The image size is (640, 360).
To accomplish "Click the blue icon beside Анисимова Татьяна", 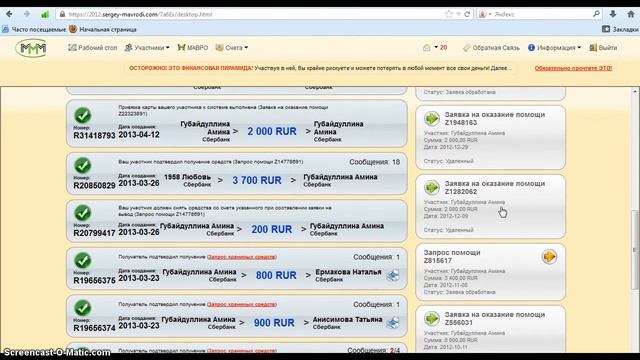I will pyautogui.click(x=393, y=323).
